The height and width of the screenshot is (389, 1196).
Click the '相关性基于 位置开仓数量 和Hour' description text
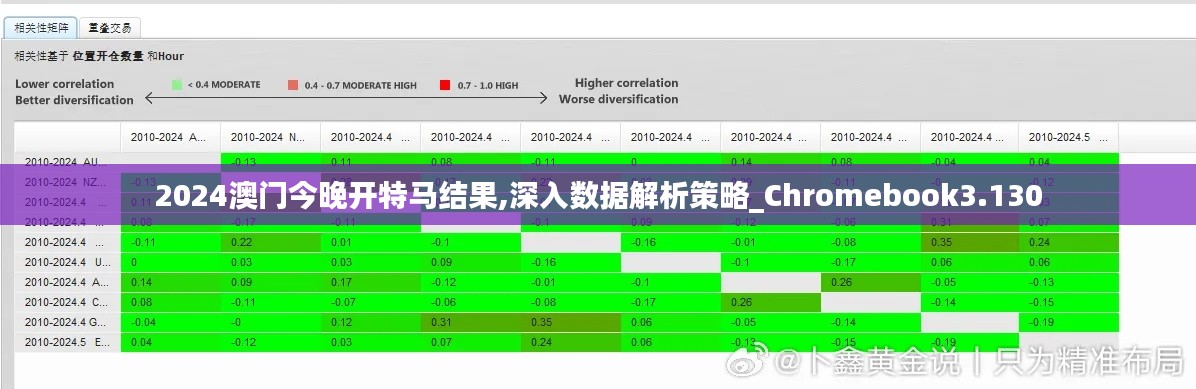(99, 56)
